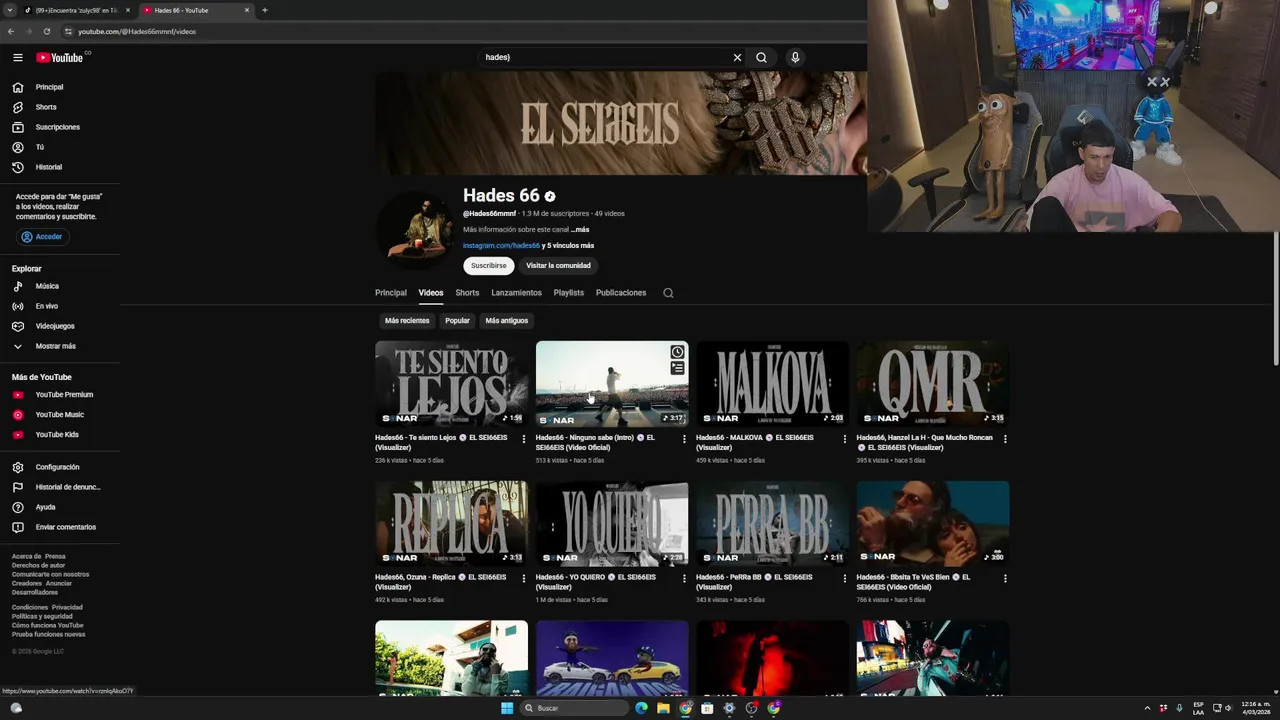Start voice search with the microphone

click(x=795, y=57)
